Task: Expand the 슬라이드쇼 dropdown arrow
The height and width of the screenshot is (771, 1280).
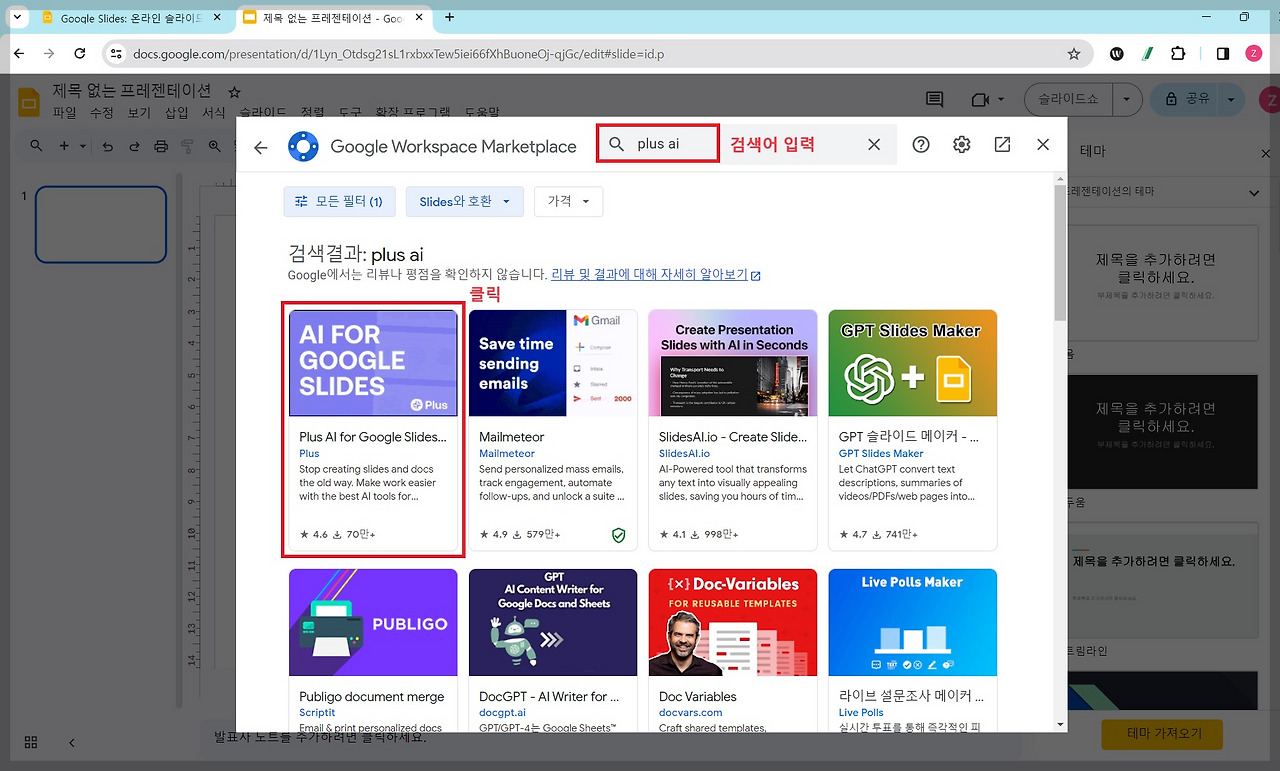Action: [x=1127, y=99]
